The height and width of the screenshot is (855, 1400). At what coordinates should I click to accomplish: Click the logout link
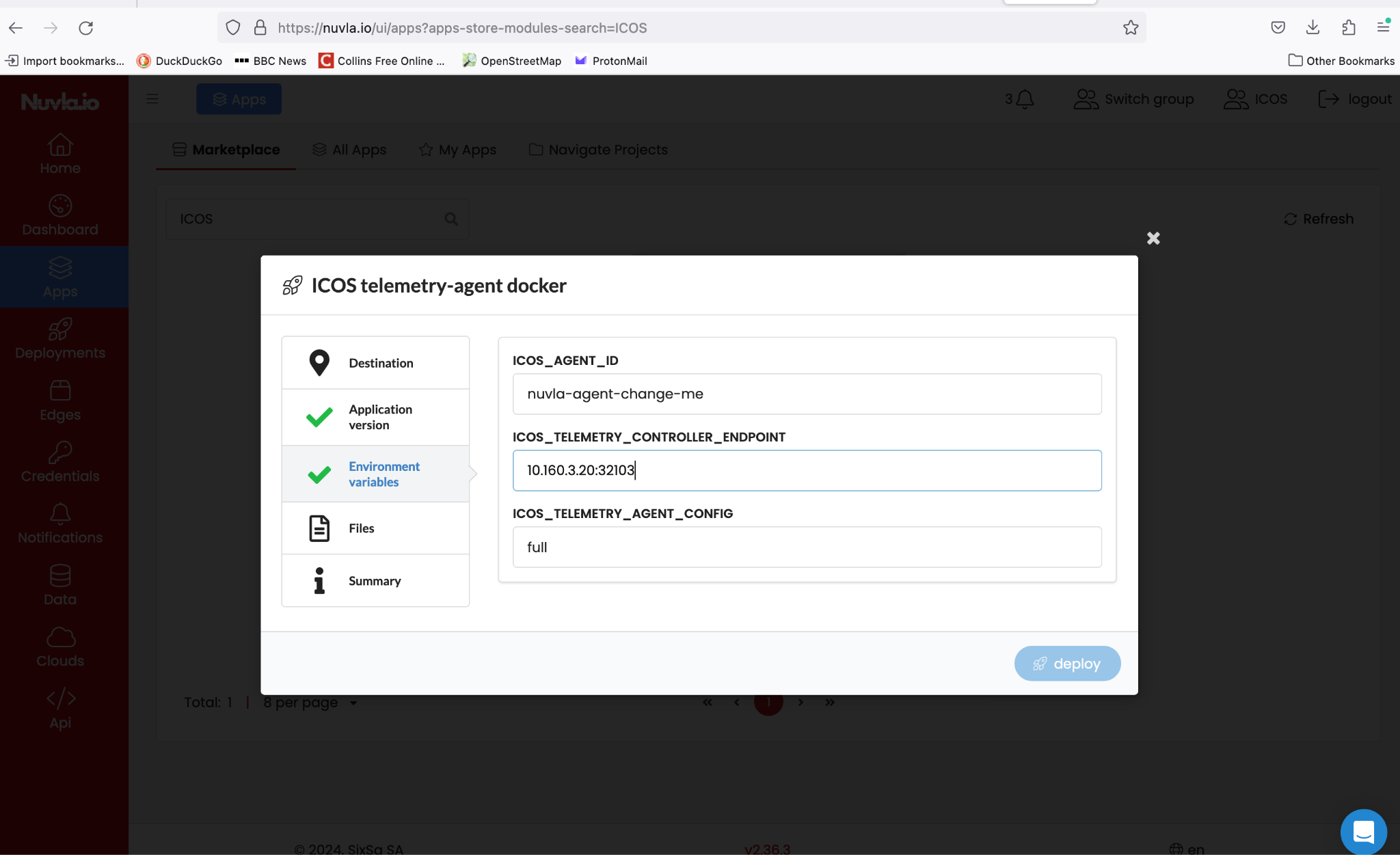(1355, 99)
